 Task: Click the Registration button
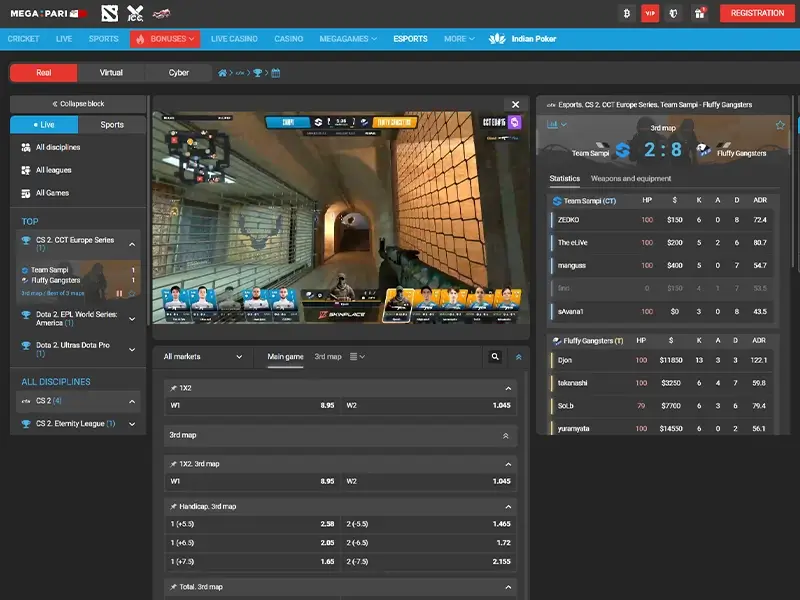click(757, 13)
